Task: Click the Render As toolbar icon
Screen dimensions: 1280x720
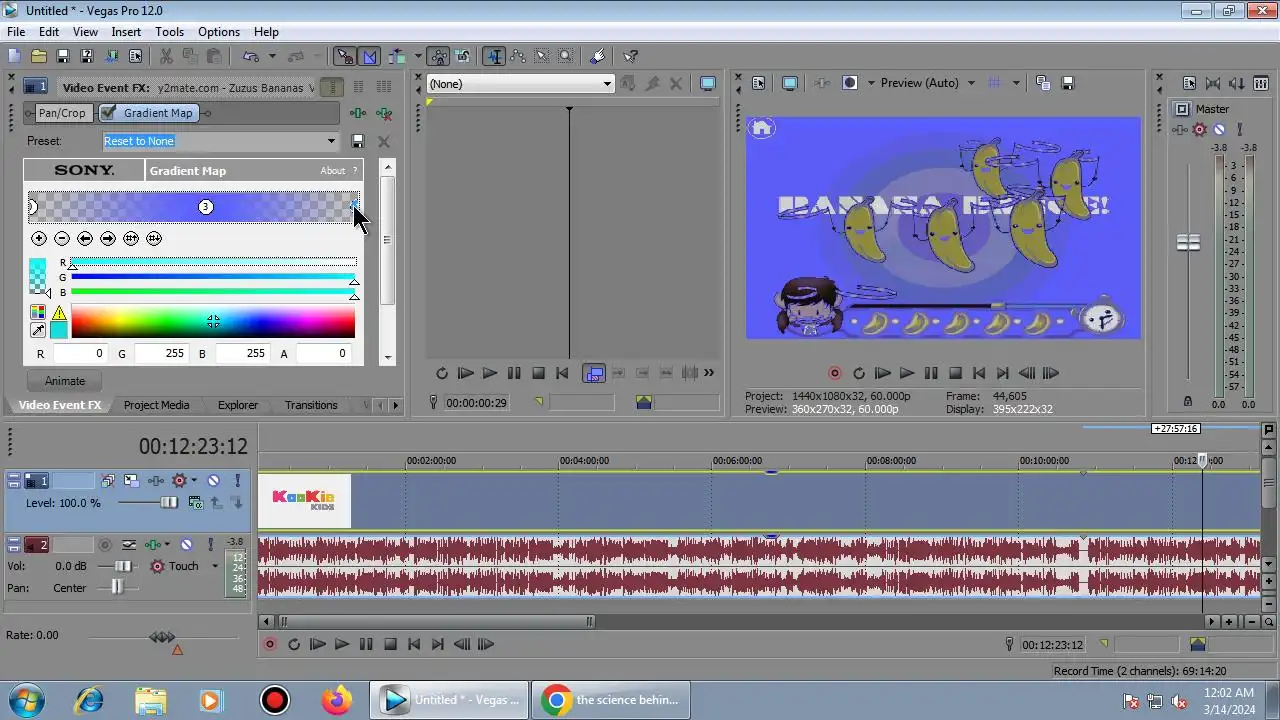Action: [111, 57]
